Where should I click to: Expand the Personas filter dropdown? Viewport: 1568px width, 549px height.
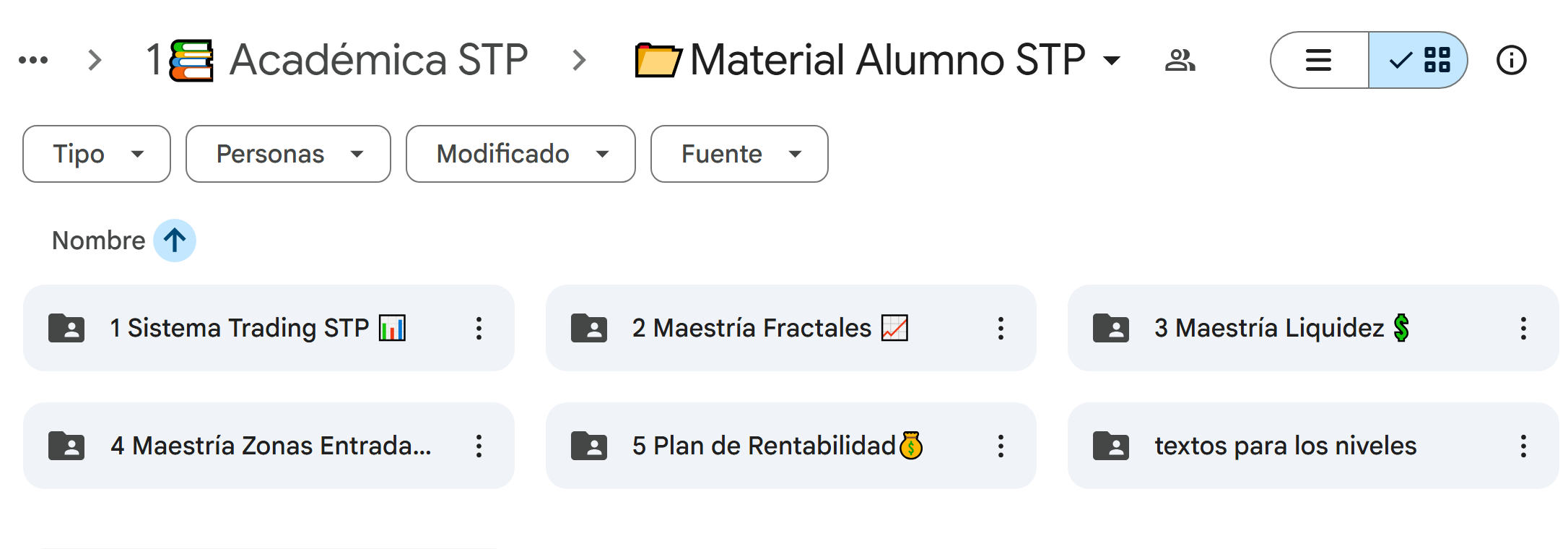click(x=288, y=154)
